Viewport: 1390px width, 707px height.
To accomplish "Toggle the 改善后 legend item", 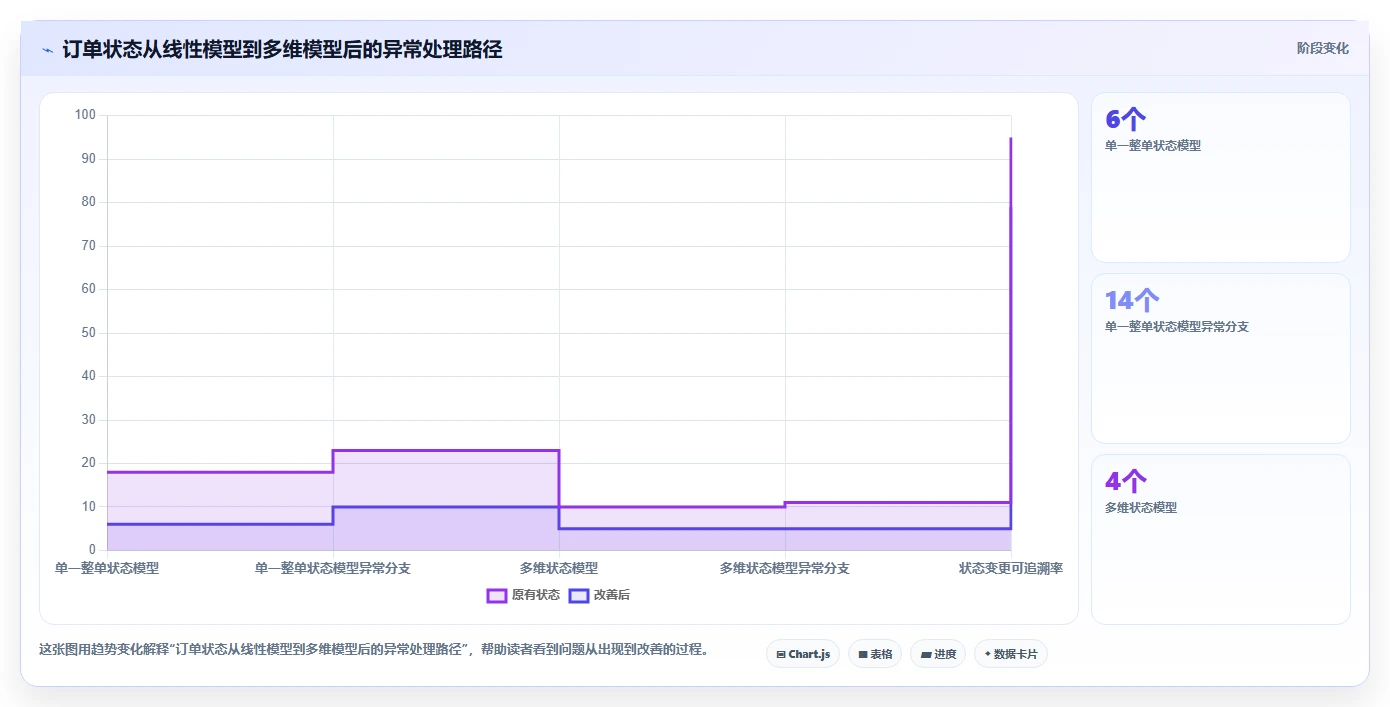I will pos(599,595).
